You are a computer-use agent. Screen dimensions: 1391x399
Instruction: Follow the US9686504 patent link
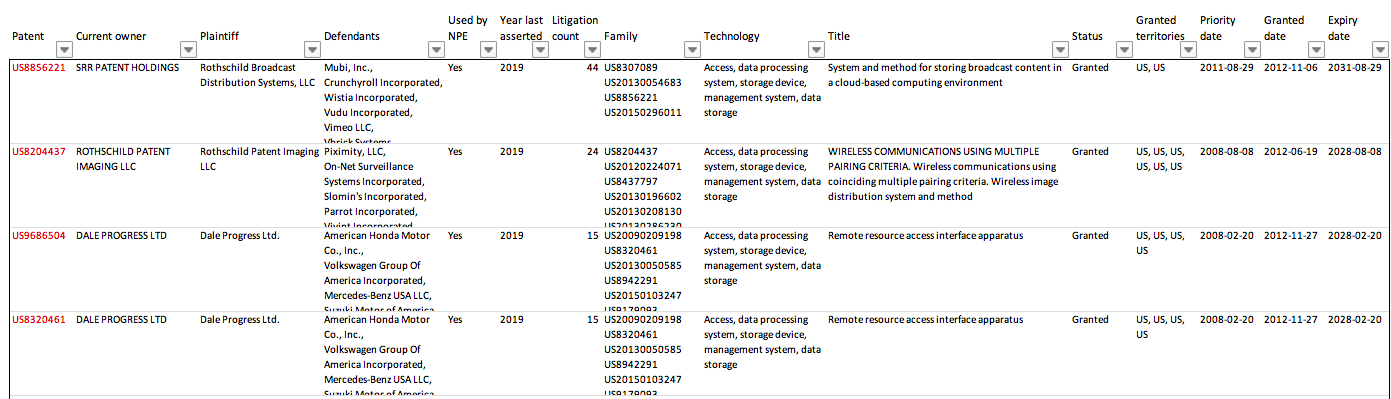[39, 236]
